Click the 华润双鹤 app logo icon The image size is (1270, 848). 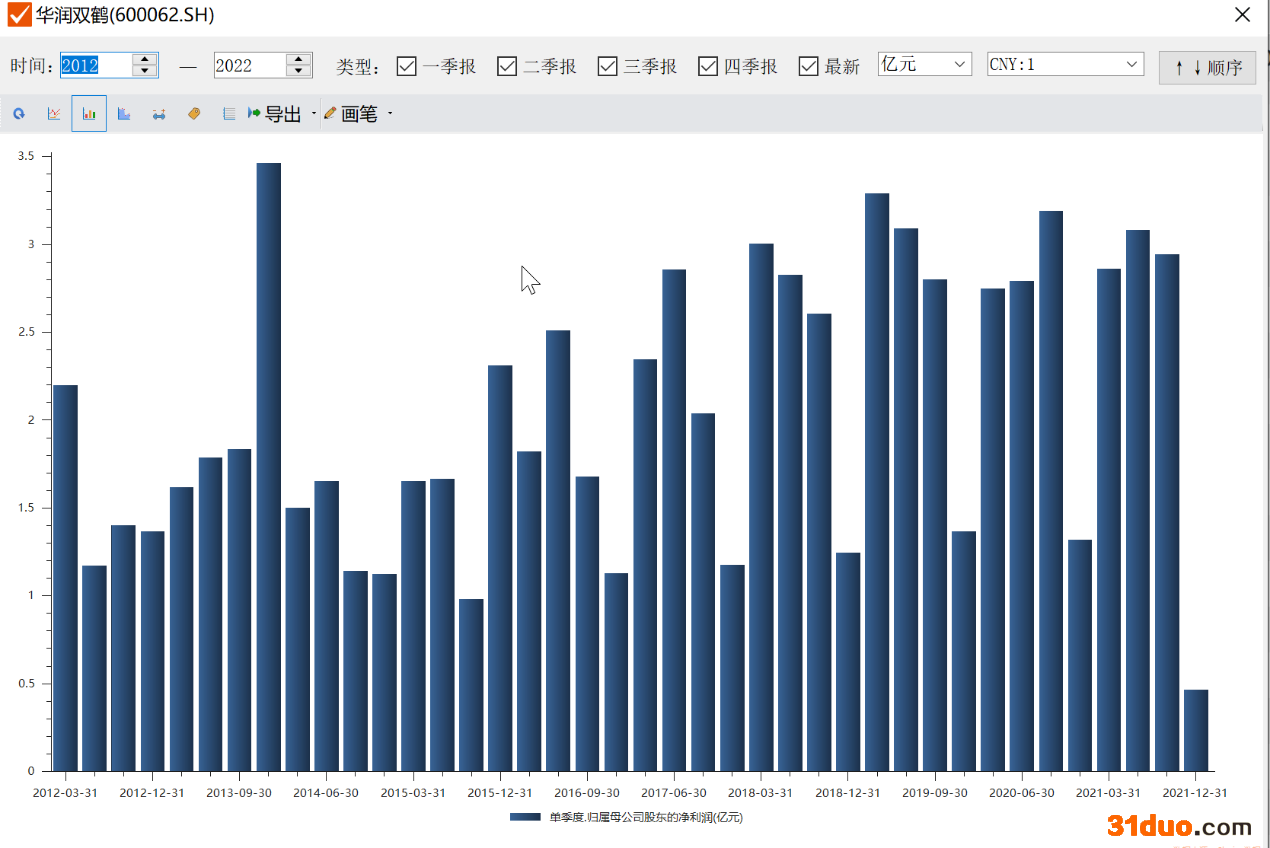(x=19, y=15)
